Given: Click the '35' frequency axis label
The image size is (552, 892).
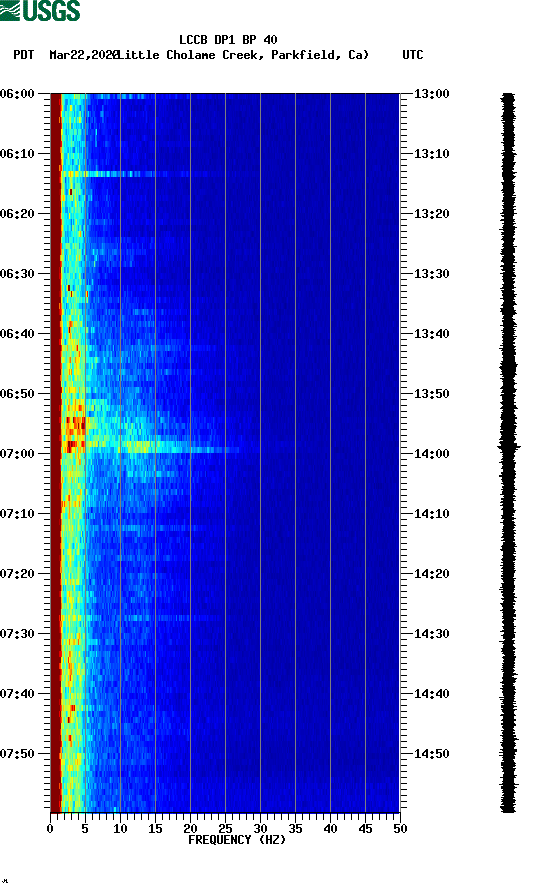Looking at the screenshot, I should click(295, 829).
